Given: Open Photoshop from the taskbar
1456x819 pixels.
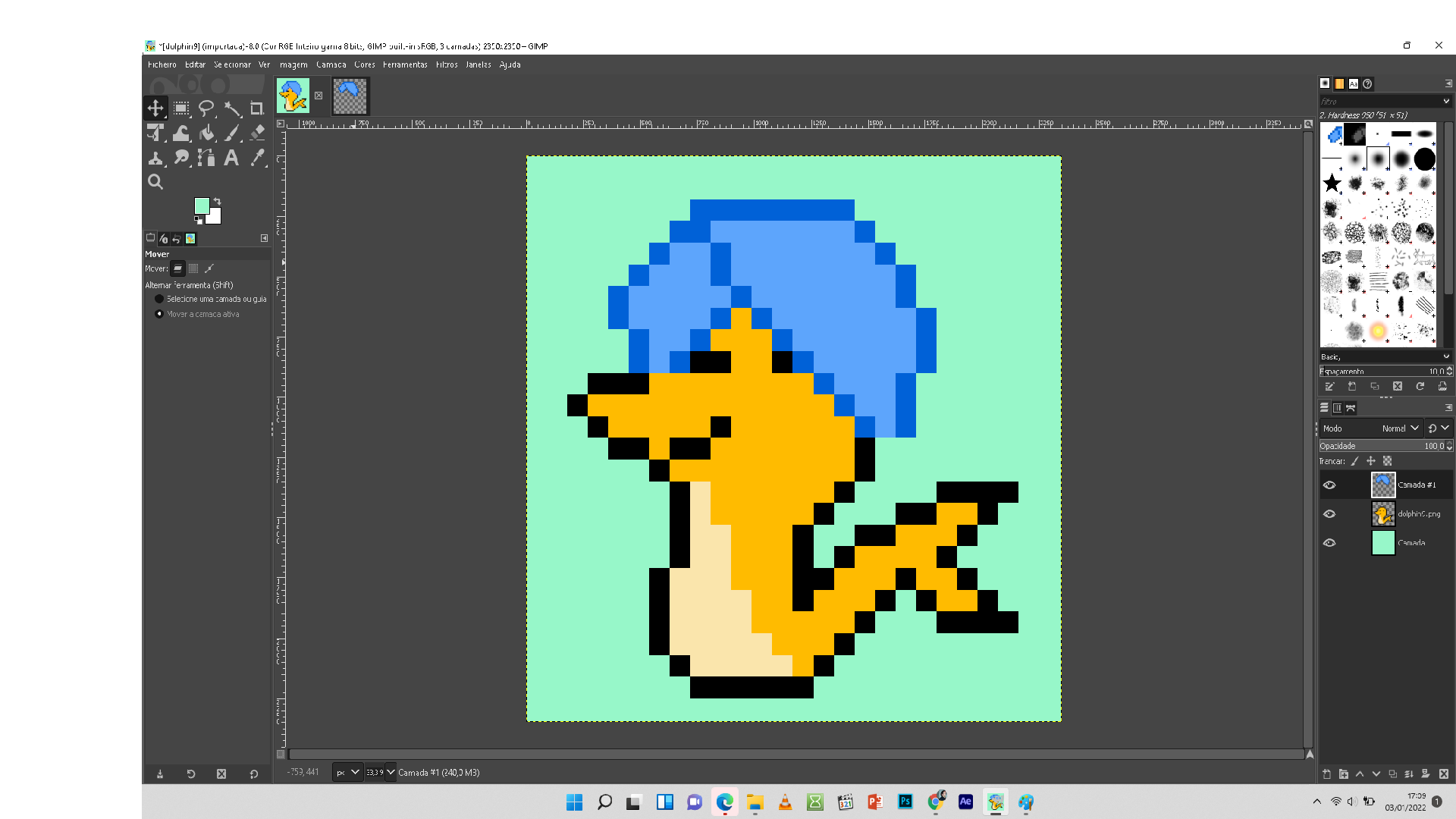Looking at the screenshot, I should coord(905,802).
